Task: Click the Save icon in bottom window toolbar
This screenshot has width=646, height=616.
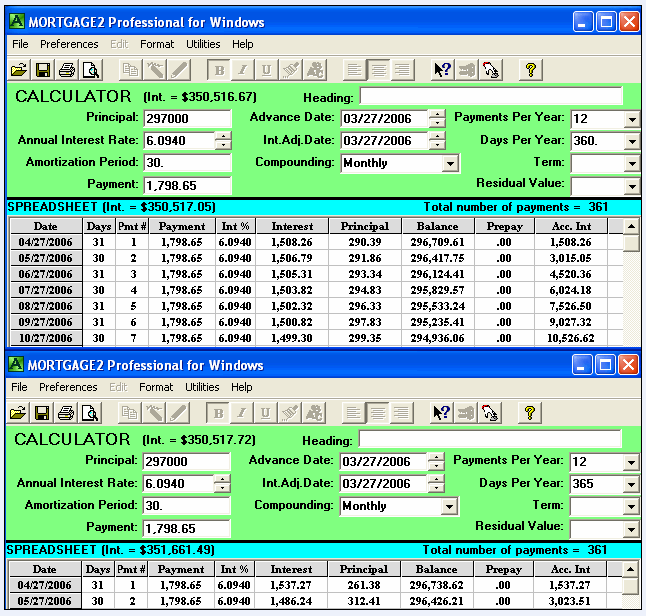Action: [x=43, y=413]
